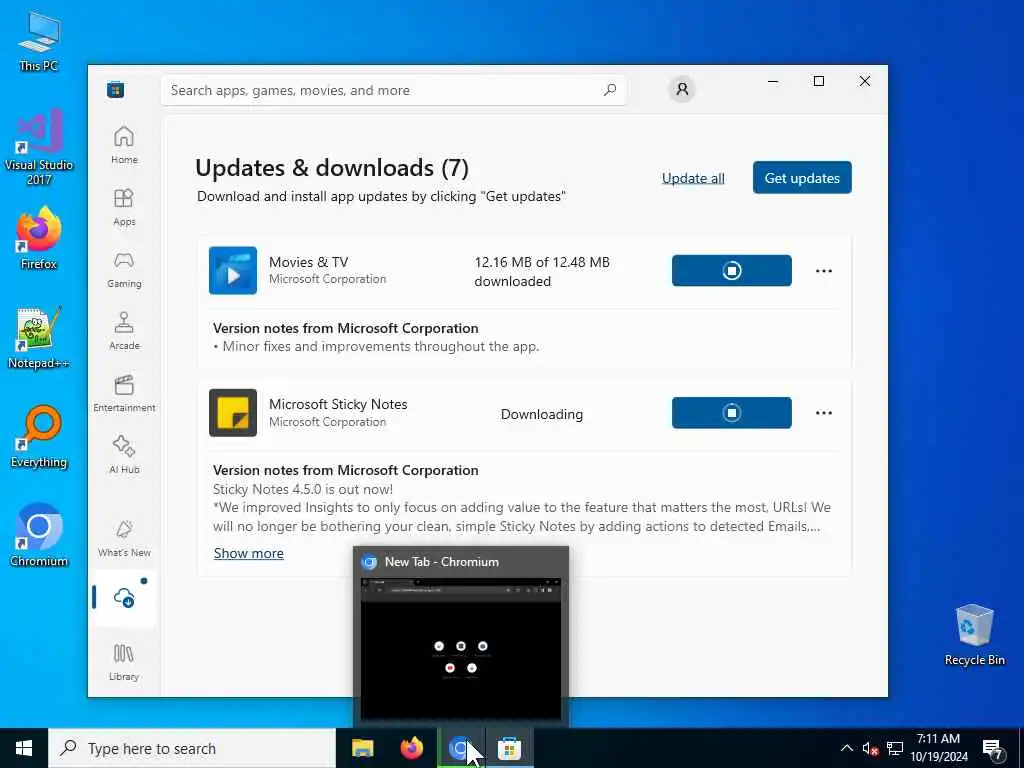Click the Movies & TV app icon
The height and width of the screenshot is (768, 1024).
pyautogui.click(x=233, y=270)
